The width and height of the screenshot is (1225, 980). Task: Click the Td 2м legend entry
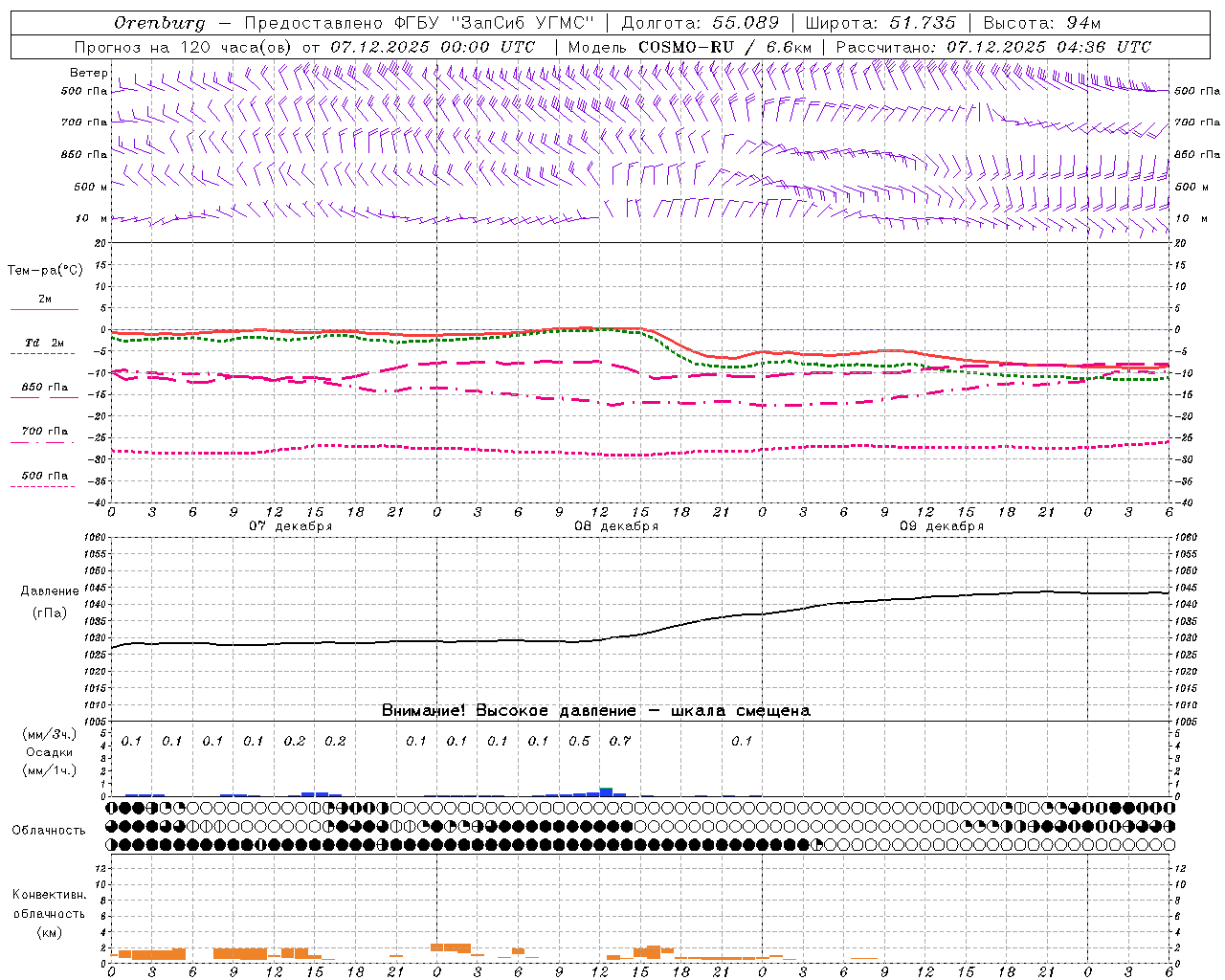[x=45, y=343]
